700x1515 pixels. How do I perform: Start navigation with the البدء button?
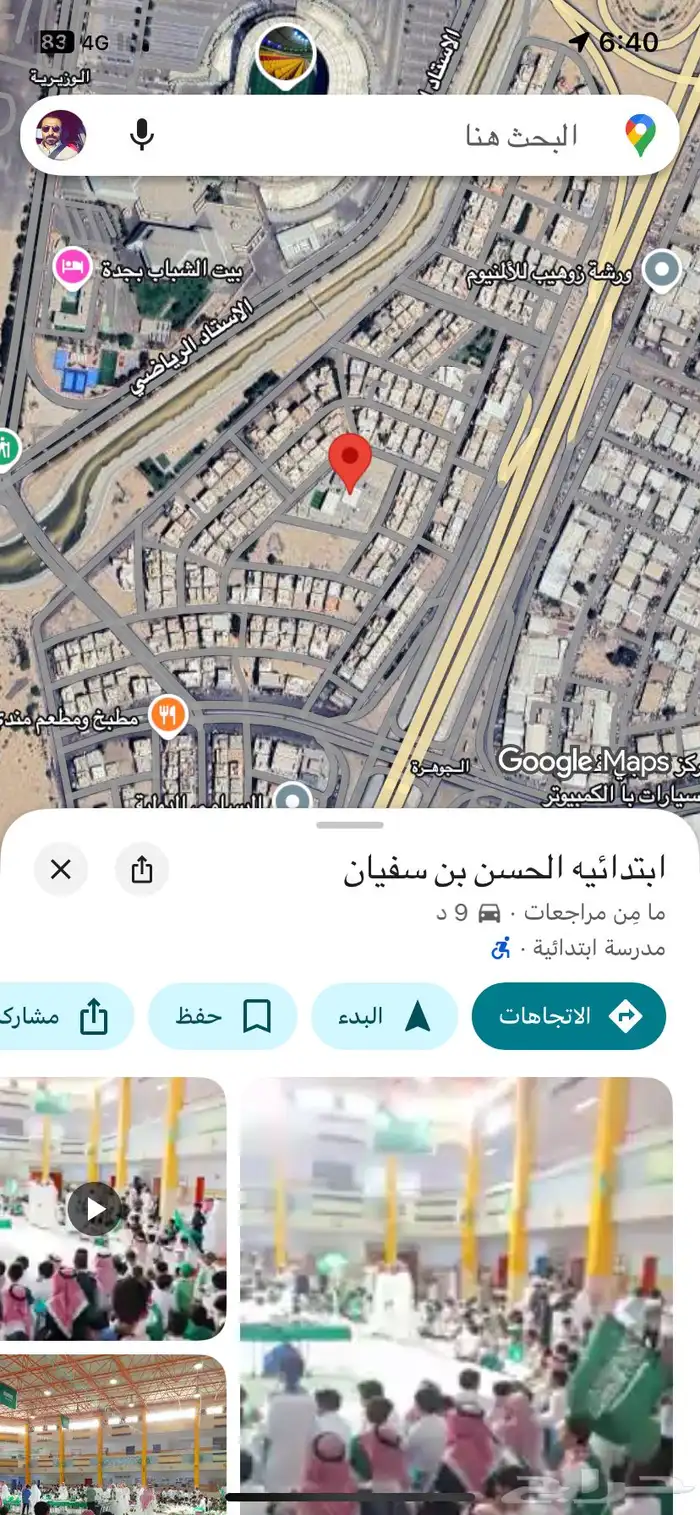point(385,1016)
